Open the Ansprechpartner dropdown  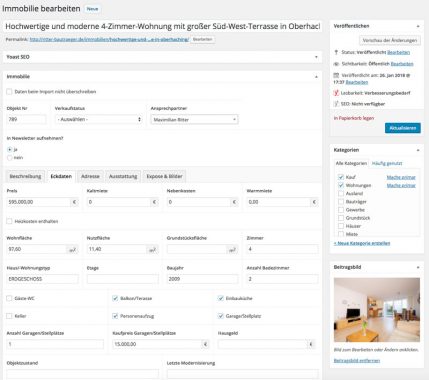[194, 119]
